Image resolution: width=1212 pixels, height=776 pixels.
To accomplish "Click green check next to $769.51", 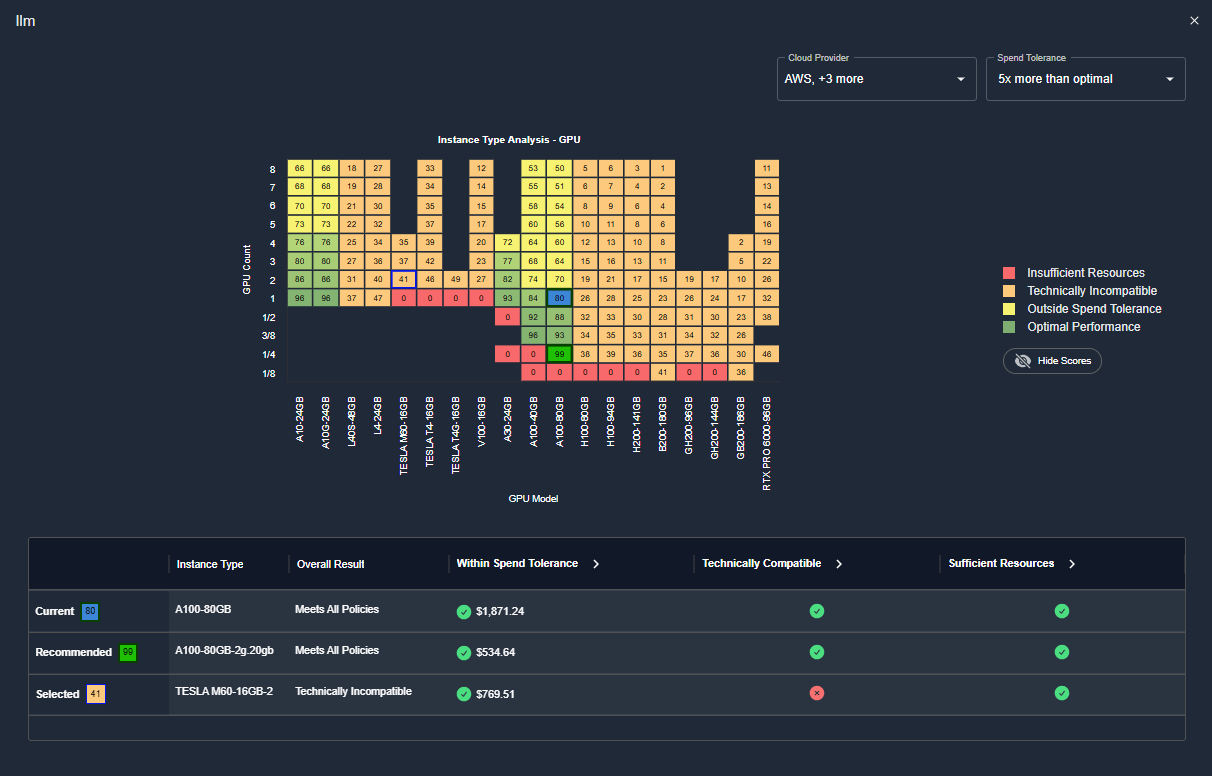I will [464, 694].
